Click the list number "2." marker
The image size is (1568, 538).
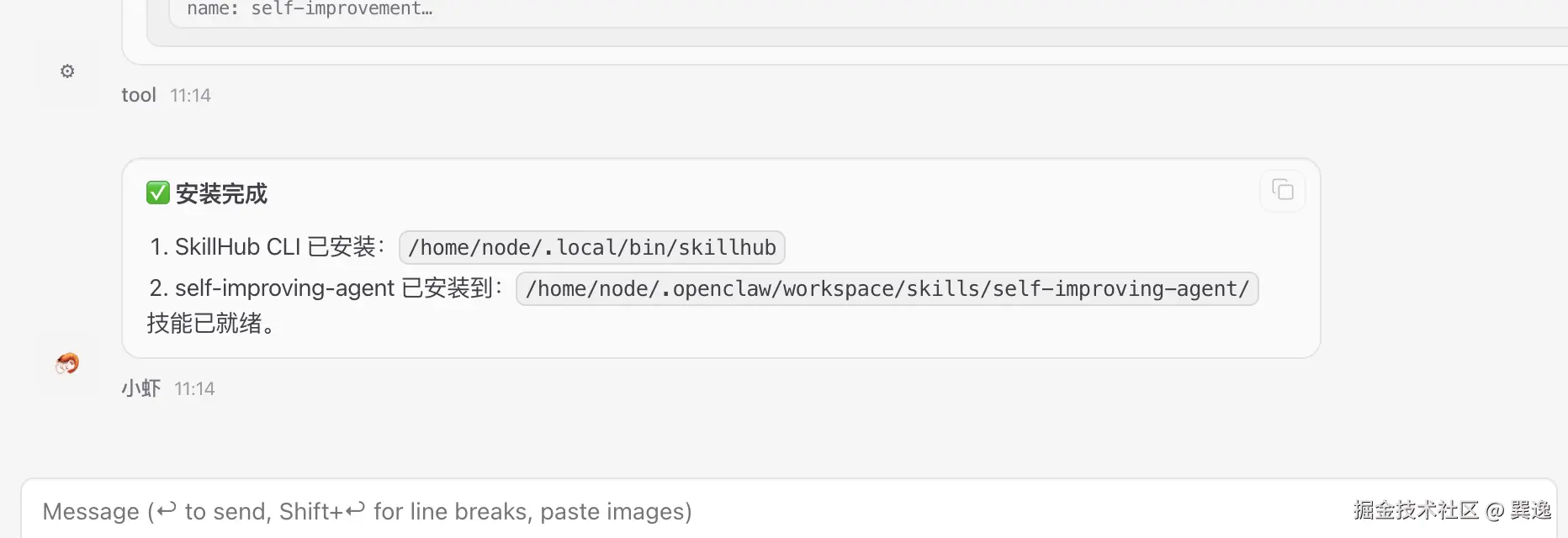click(x=158, y=288)
